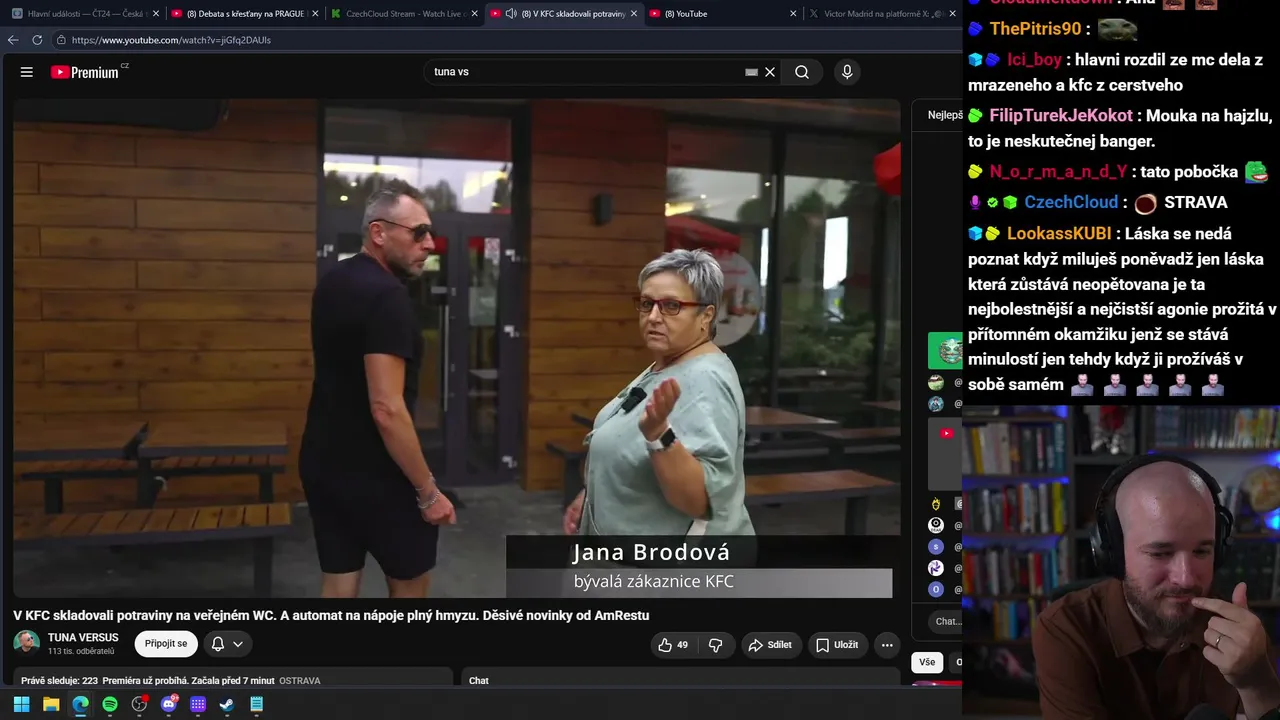Image resolution: width=1280 pixels, height=720 pixels.
Task: Select the 'V KFC skladovali potraviny' tab
Action: pyautogui.click(x=563, y=14)
